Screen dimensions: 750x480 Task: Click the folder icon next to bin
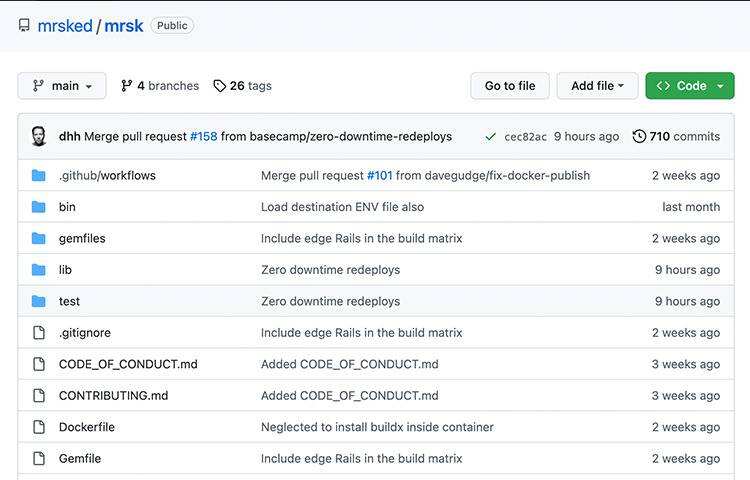[x=39, y=207]
